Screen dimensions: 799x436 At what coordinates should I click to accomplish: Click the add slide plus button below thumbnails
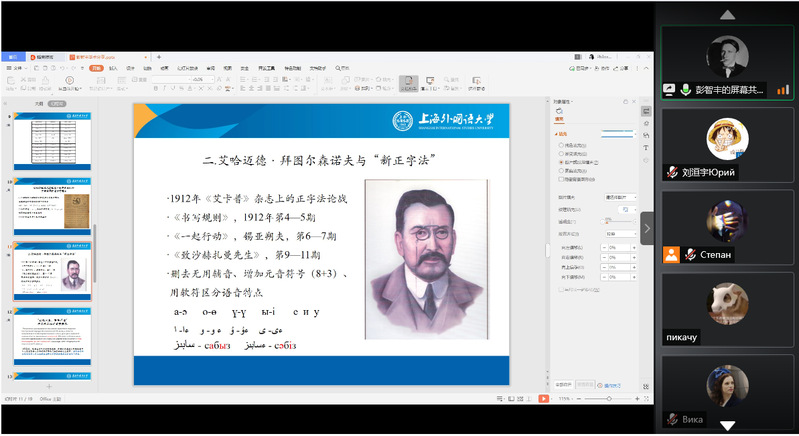click(x=48, y=386)
